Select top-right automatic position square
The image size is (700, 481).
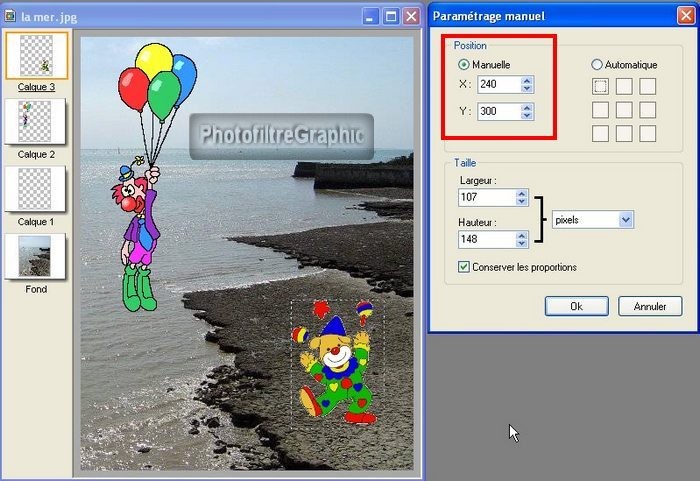tap(648, 86)
